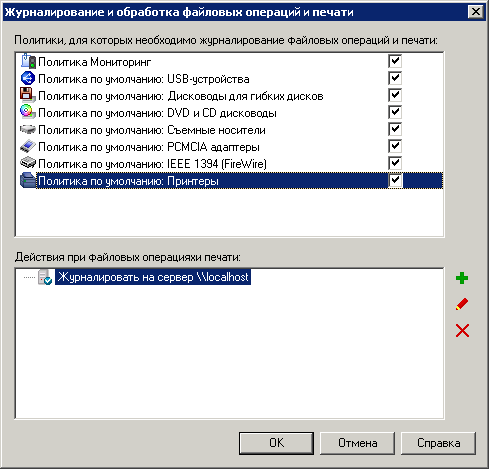This screenshot has height=469, width=489.
Task: Click the OK button
Action: 276,443
